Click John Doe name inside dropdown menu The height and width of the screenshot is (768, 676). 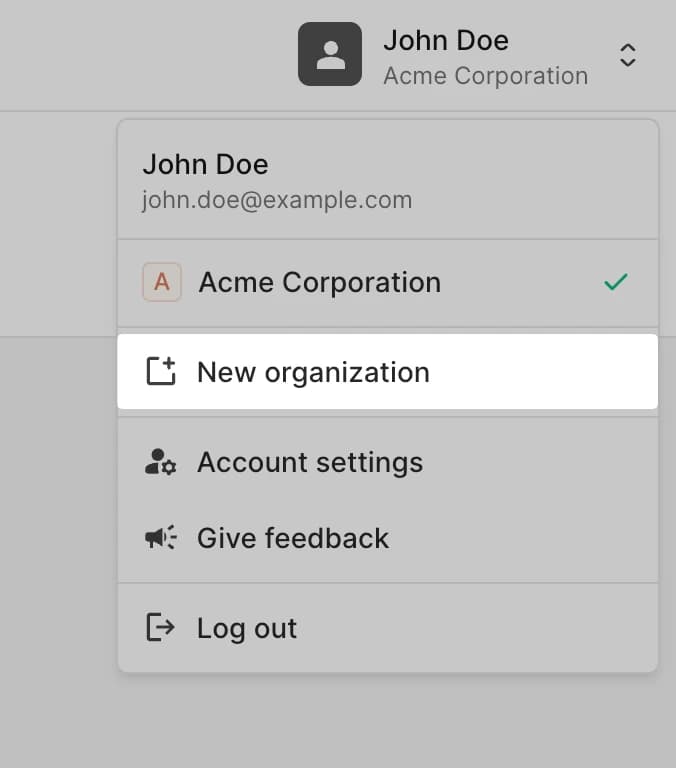pos(205,164)
